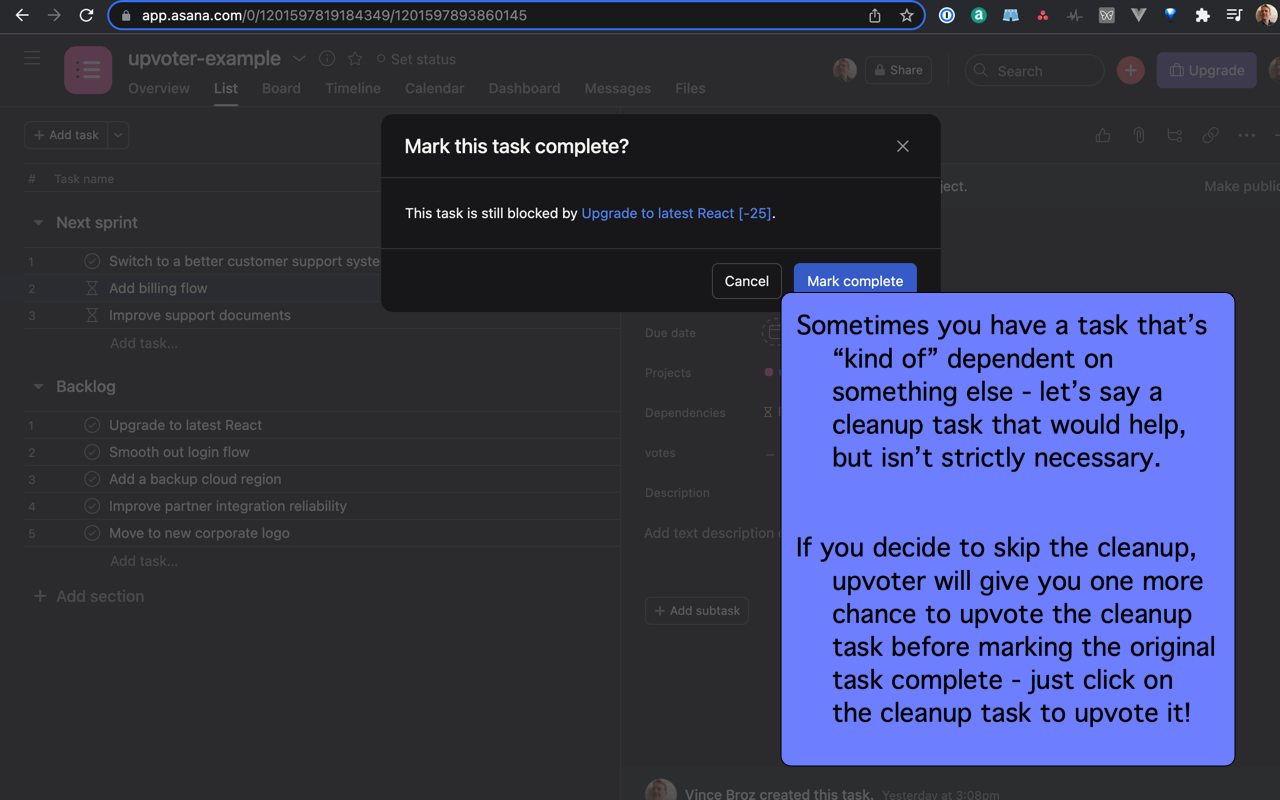Viewport: 1280px width, 800px height.
Task: Toggle completion for Add a backup cloud region
Action: 92,479
